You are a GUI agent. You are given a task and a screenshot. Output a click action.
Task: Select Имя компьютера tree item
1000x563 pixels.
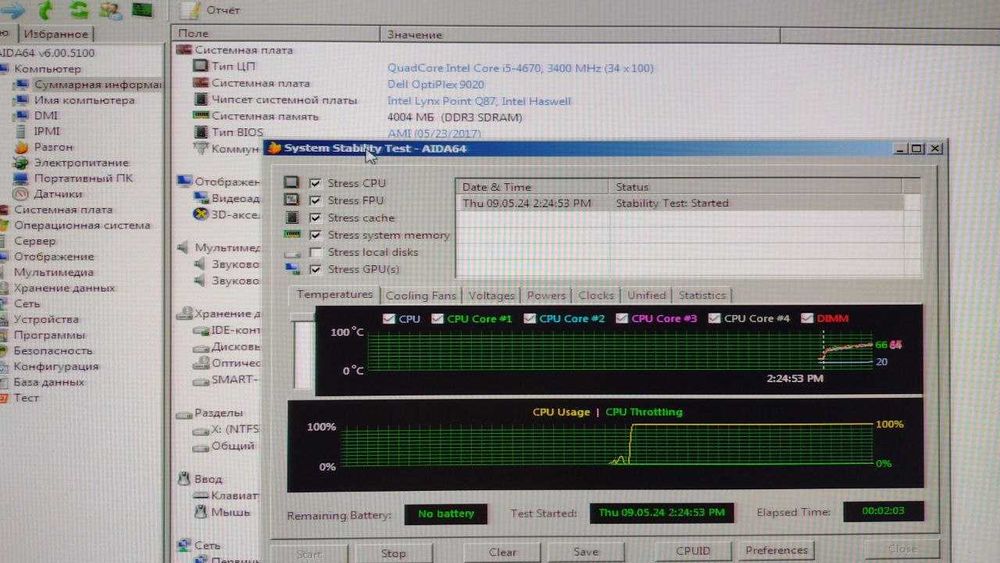click(84, 100)
